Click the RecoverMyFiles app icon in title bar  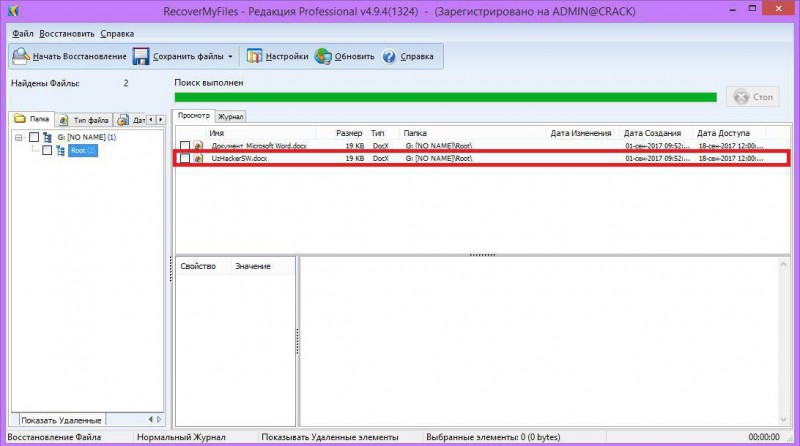click(13, 11)
